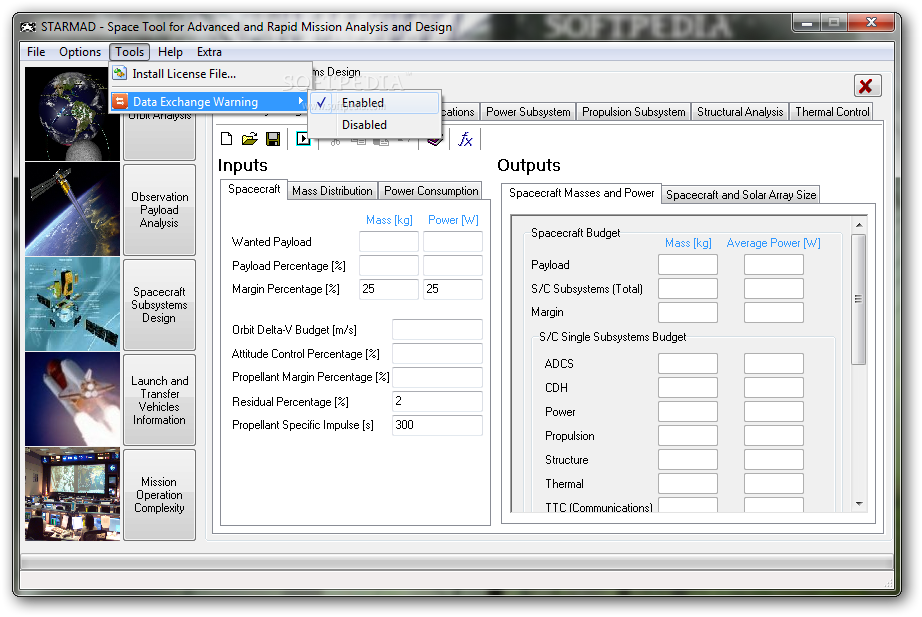Click the Data Exchange Warning orange icon
The width and height of the screenshot is (922, 617).
(x=120, y=101)
